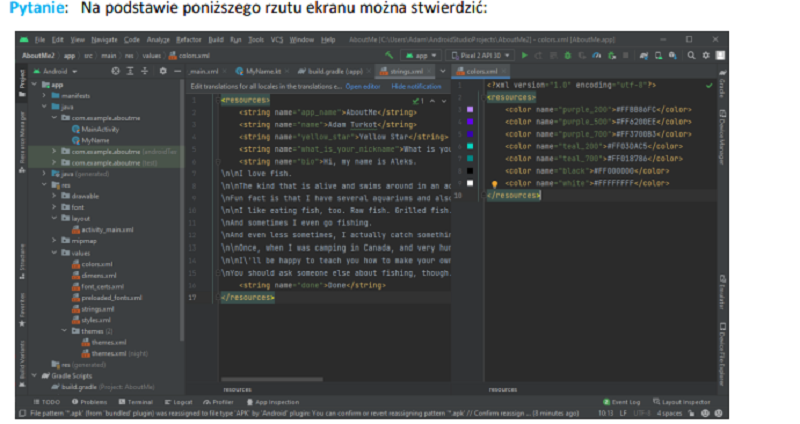The height and width of the screenshot is (424, 800).
Task: Open the File menu
Action: coord(39,39)
